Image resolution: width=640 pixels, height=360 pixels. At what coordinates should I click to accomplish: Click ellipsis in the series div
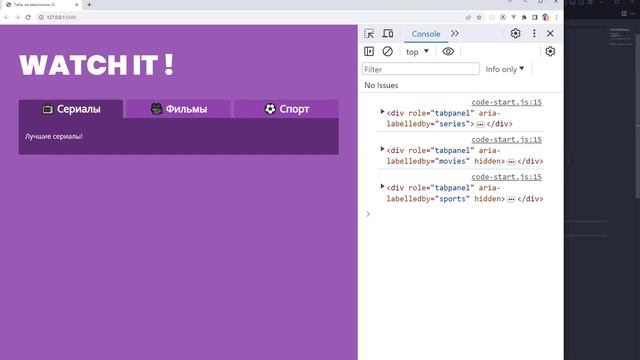[x=480, y=124]
